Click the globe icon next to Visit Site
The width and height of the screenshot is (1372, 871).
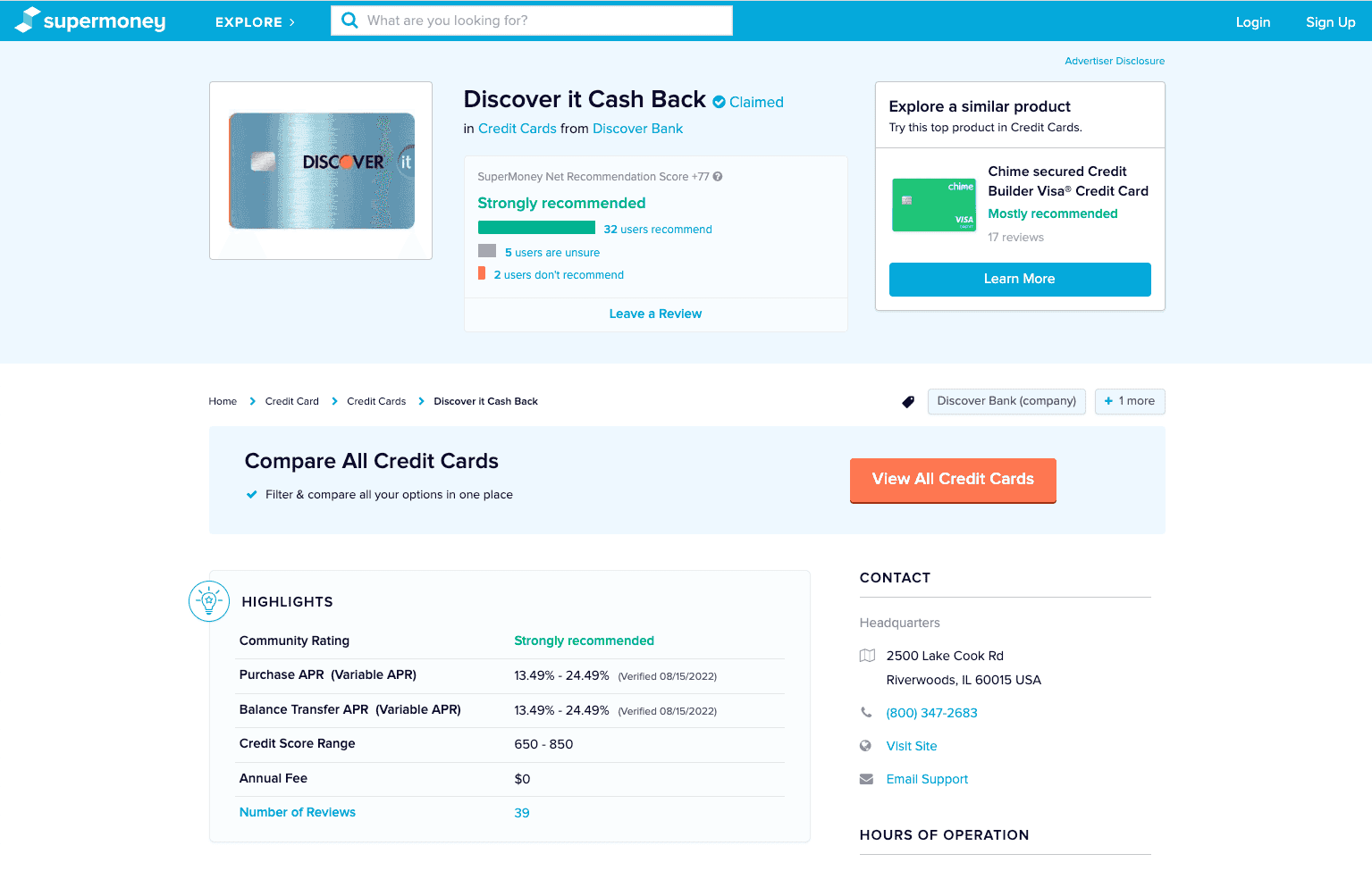tap(865, 746)
